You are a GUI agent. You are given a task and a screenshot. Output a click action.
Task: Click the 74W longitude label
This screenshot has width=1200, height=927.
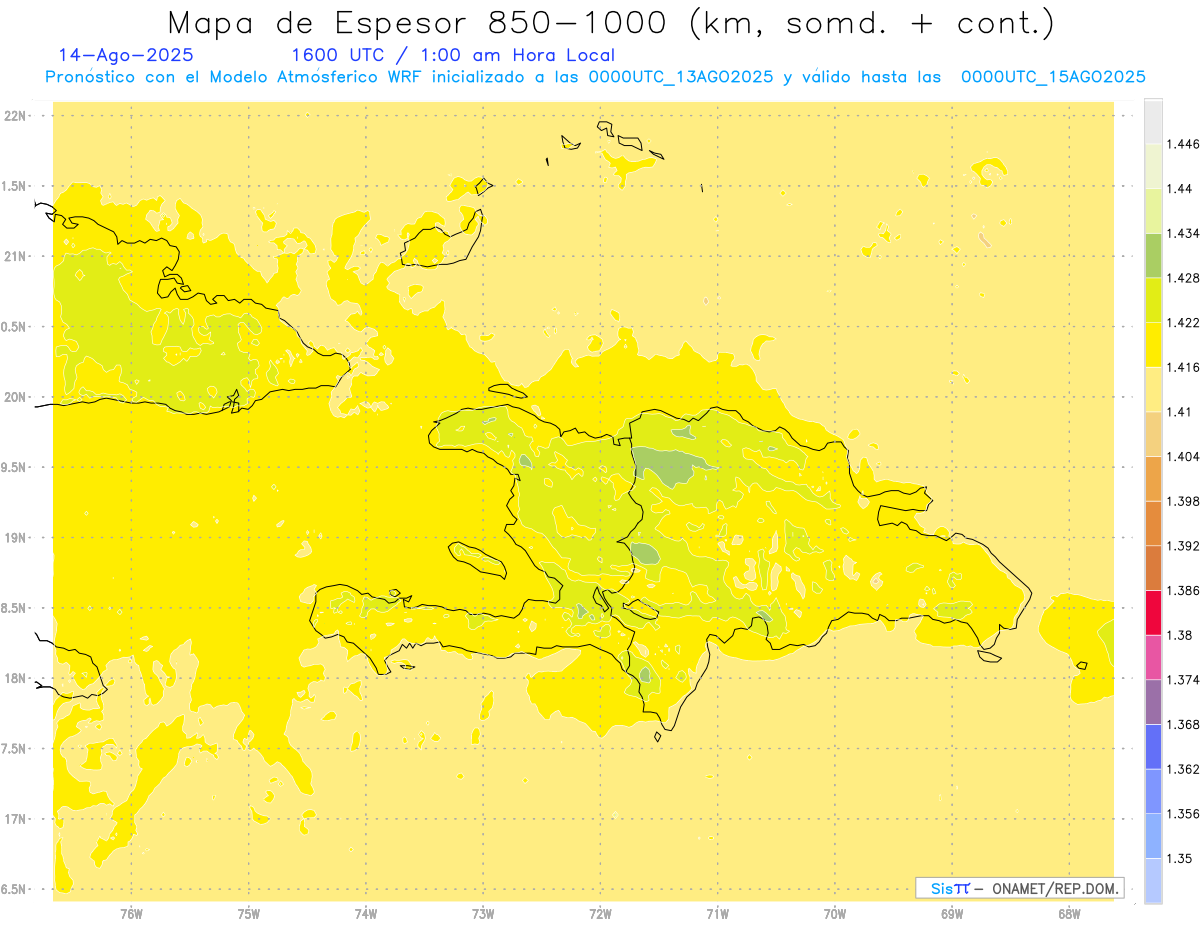coord(366,914)
